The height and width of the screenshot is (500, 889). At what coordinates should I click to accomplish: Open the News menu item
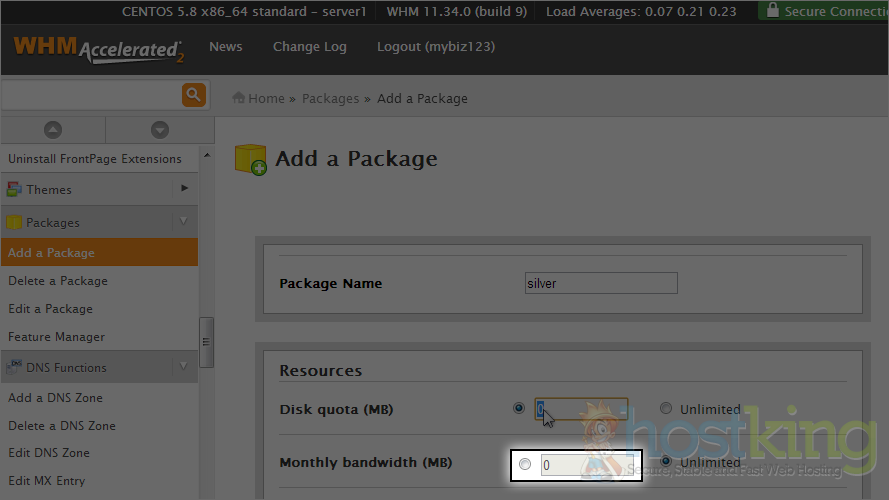tap(225, 47)
